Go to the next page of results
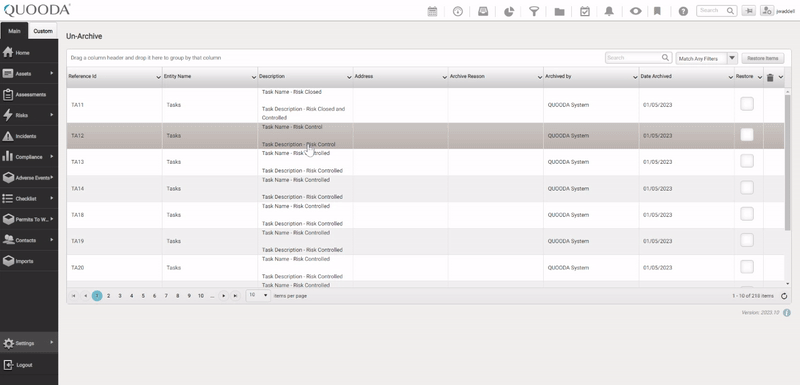The image size is (800, 385). pyautogui.click(x=223, y=296)
